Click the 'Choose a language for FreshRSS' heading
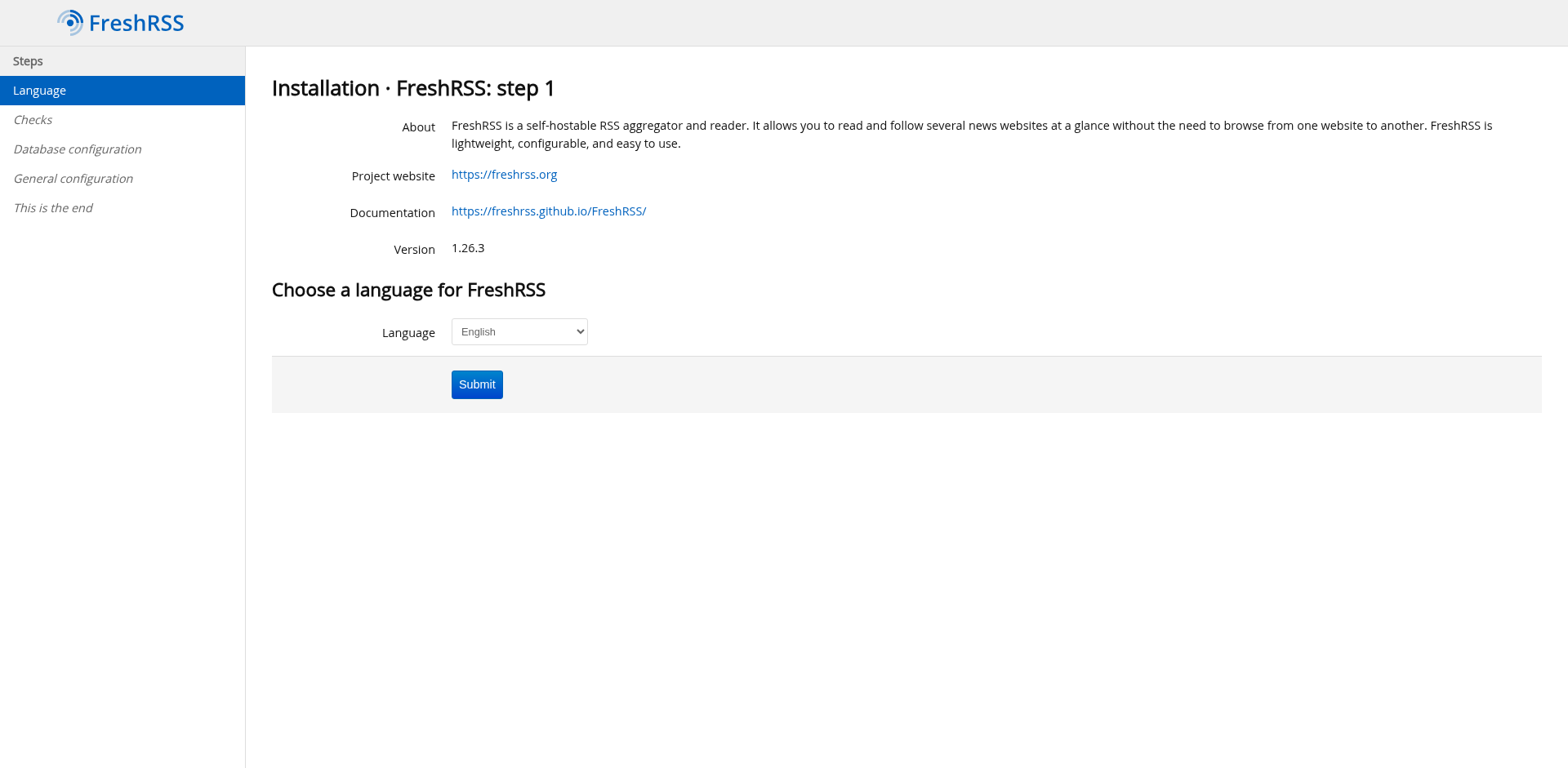1568x768 pixels. point(408,290)
